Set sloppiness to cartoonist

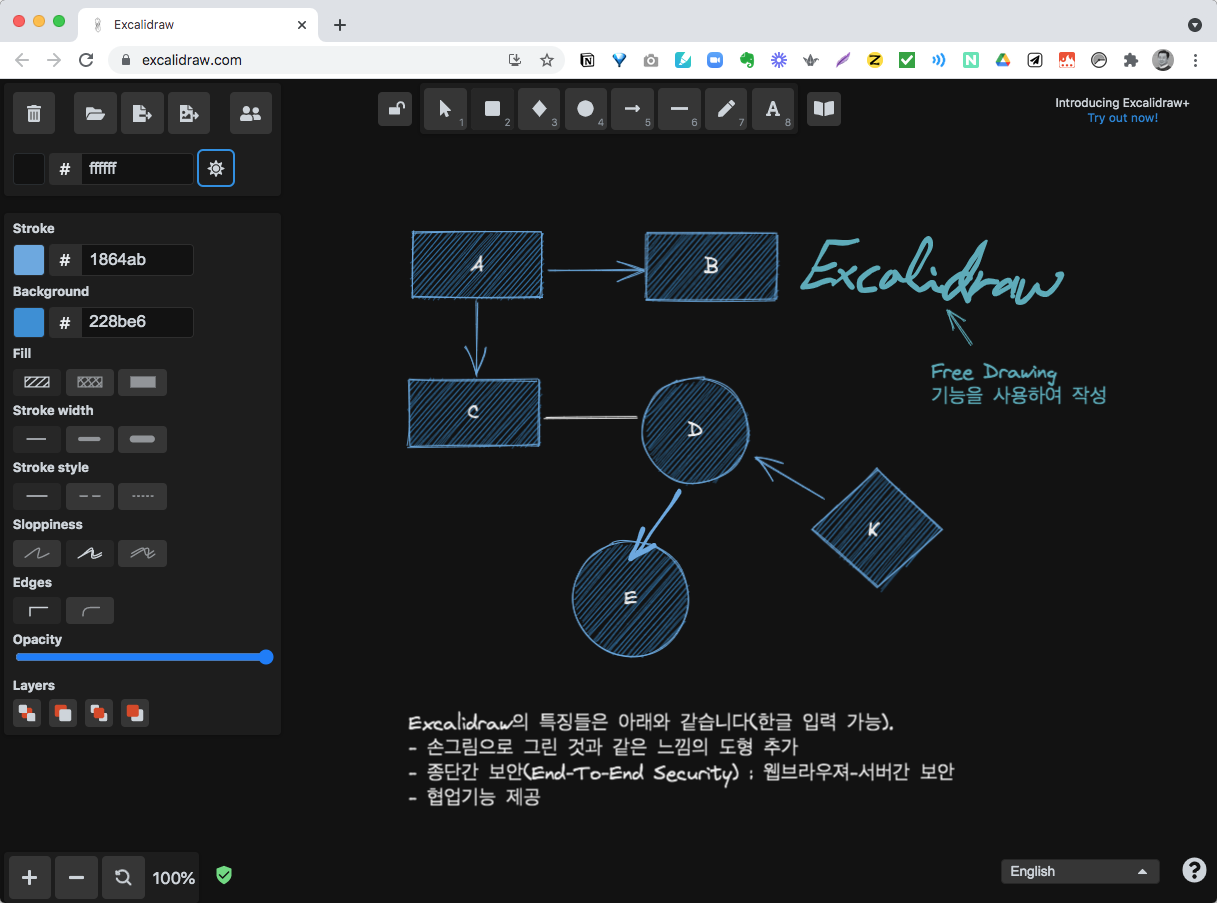click(x=142, y=553)
